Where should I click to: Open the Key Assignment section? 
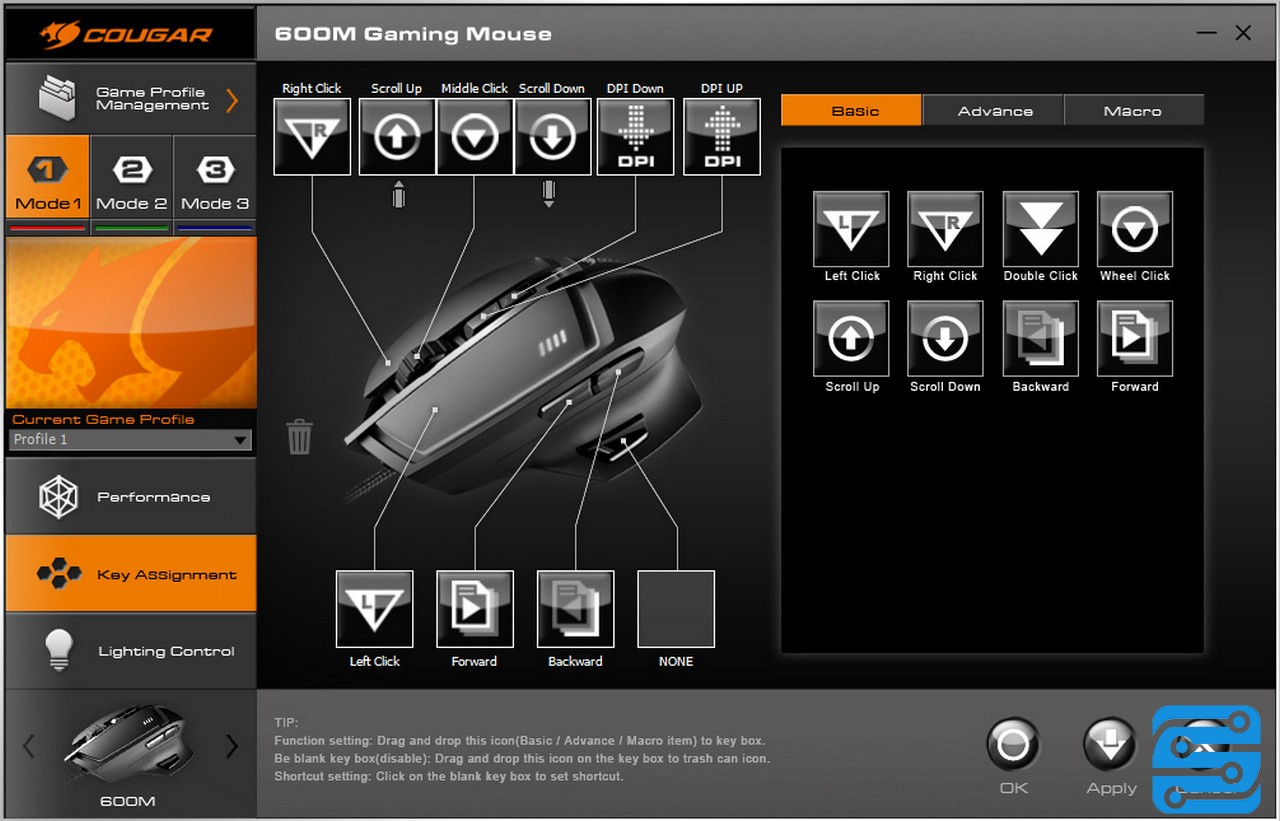[131, 574]
